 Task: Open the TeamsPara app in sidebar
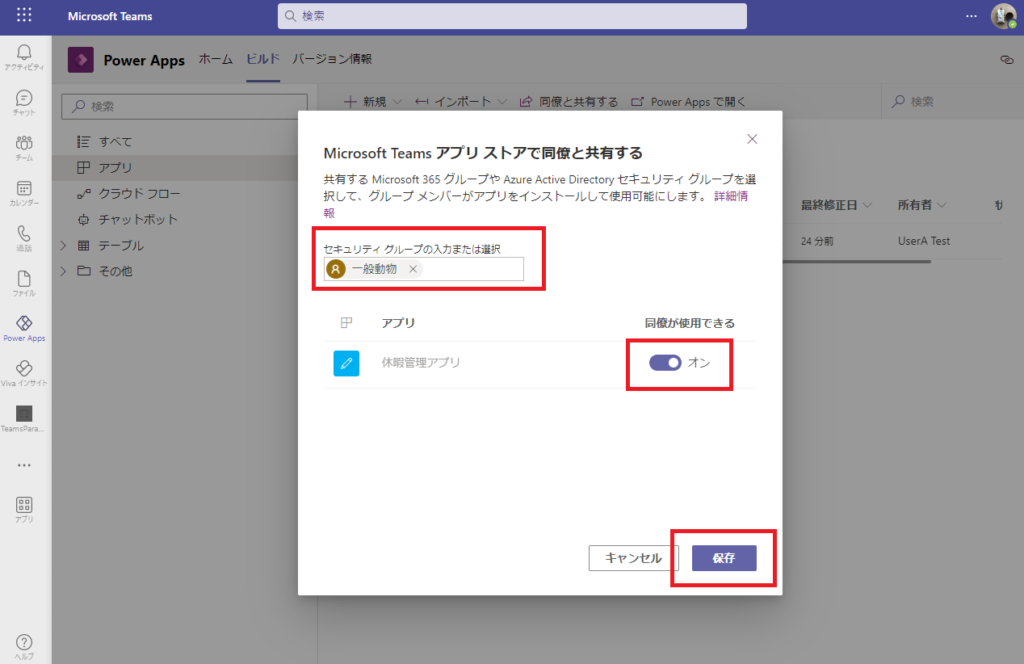(x=24, y=419)
